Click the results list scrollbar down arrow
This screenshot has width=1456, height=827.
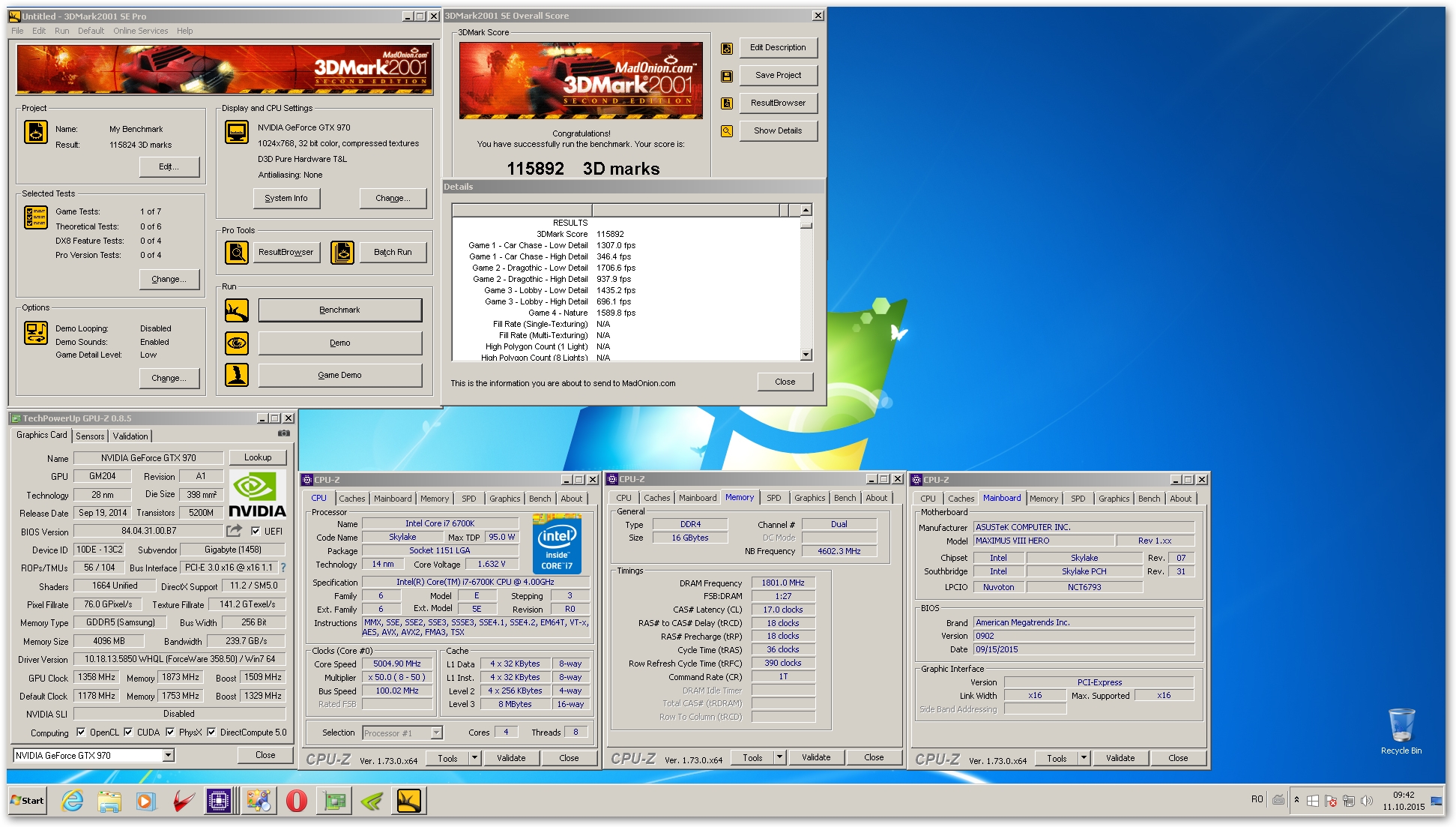[806, 355]
